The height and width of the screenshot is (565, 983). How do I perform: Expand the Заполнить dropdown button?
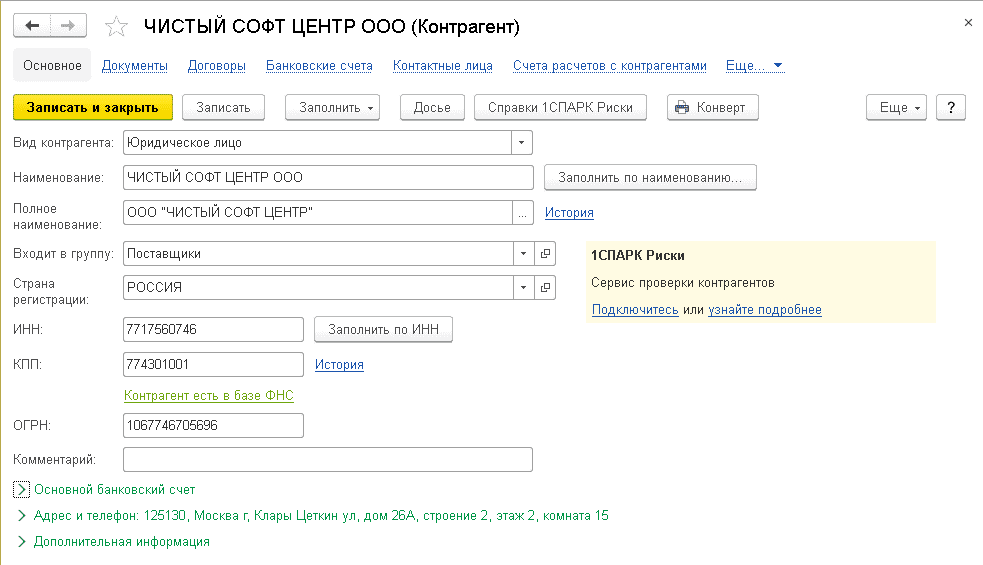(334, 108)
